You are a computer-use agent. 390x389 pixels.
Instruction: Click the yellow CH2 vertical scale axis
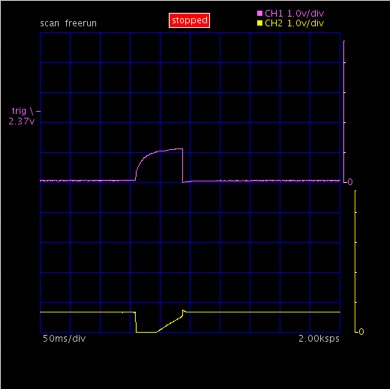(355, 261)
